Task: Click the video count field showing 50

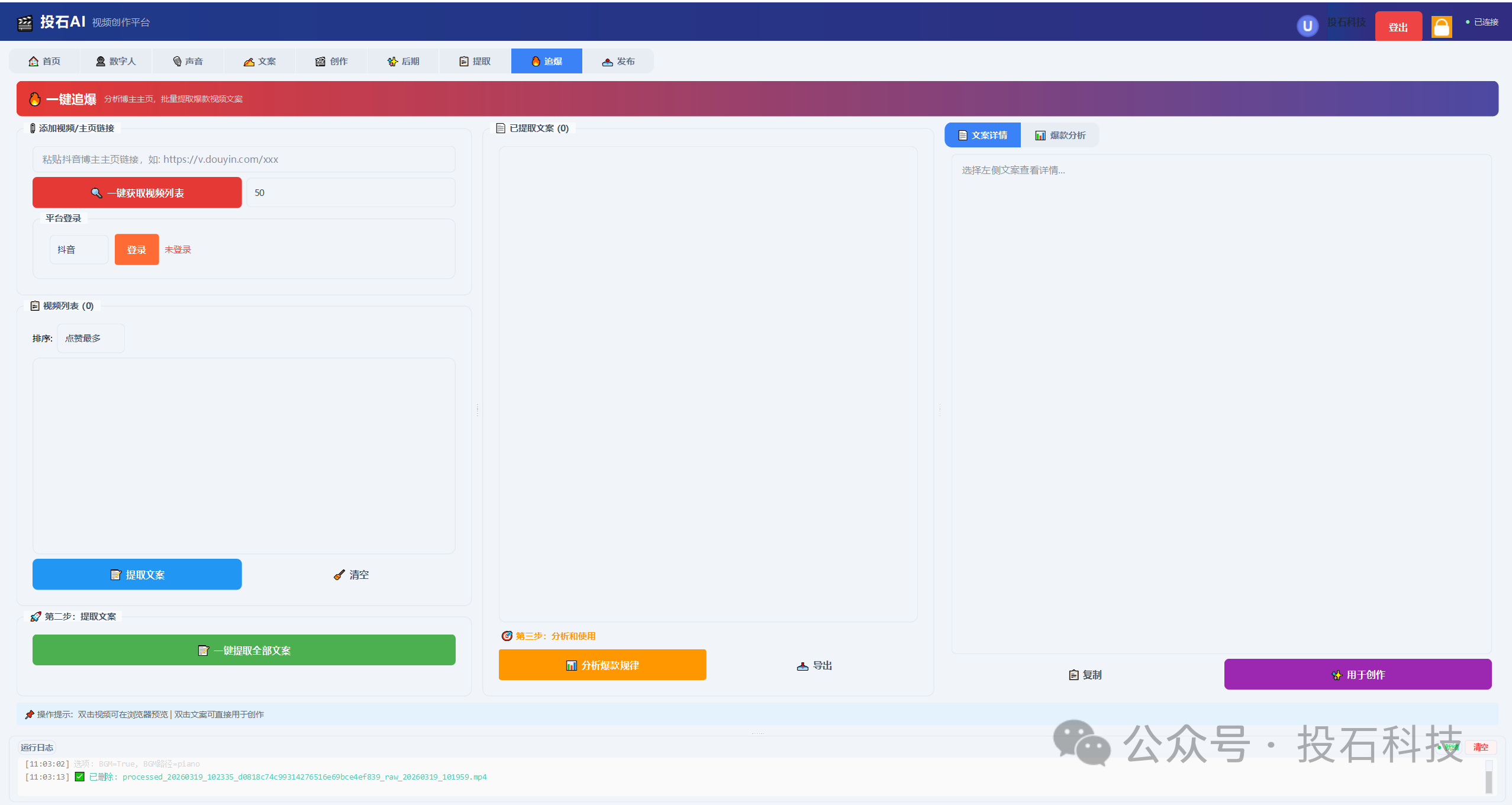Action: tap(350, 192)
